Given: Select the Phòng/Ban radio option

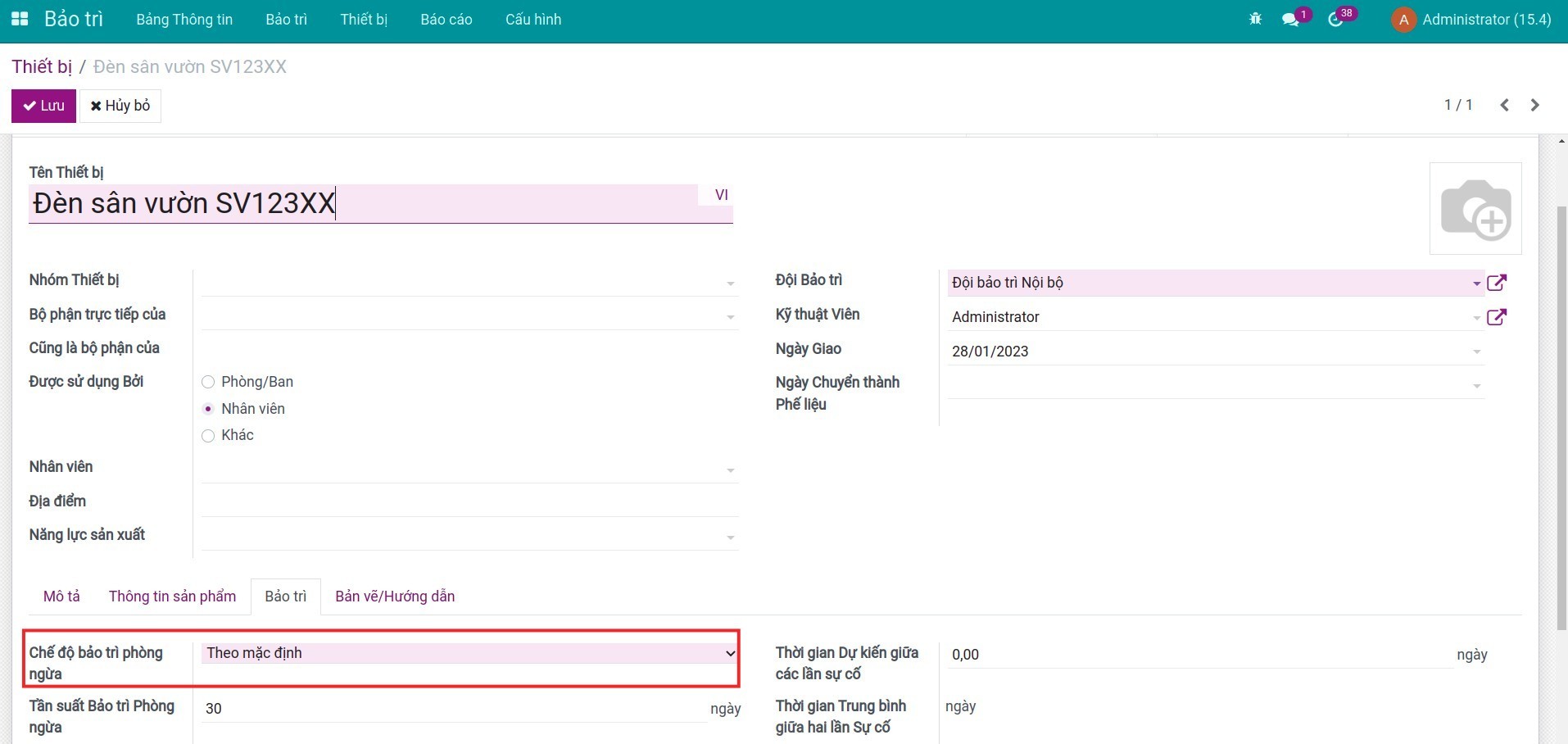Looking at the screenshot, I should pos(208,382).
